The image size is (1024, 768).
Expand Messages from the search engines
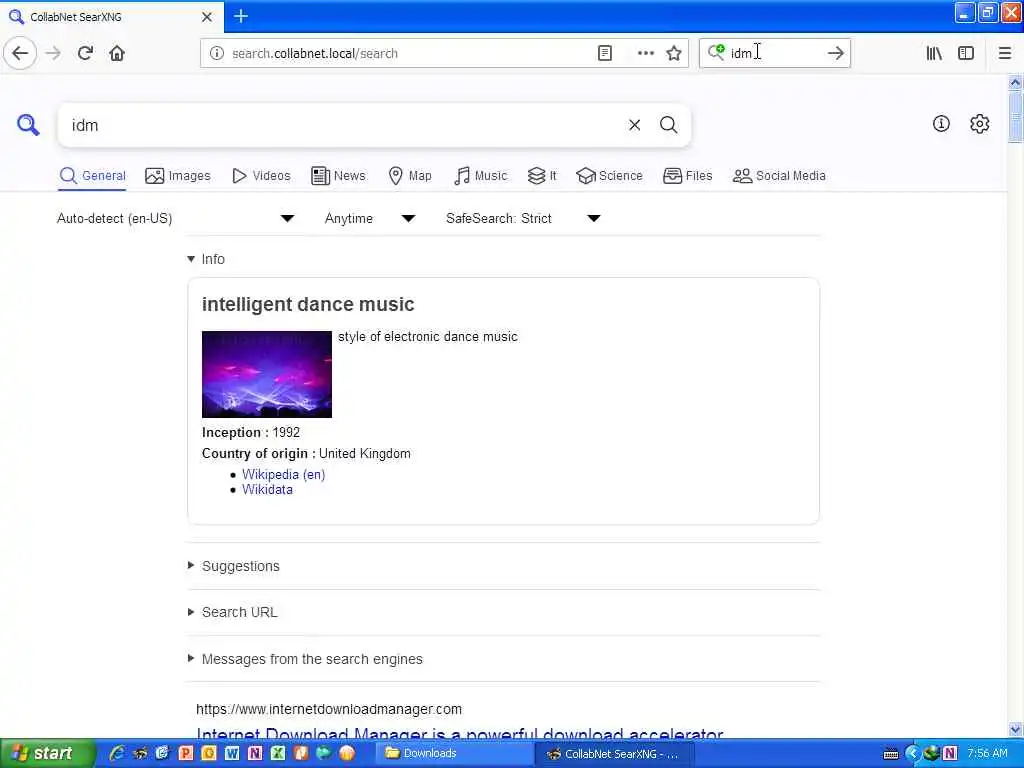[x=305, y=659]
